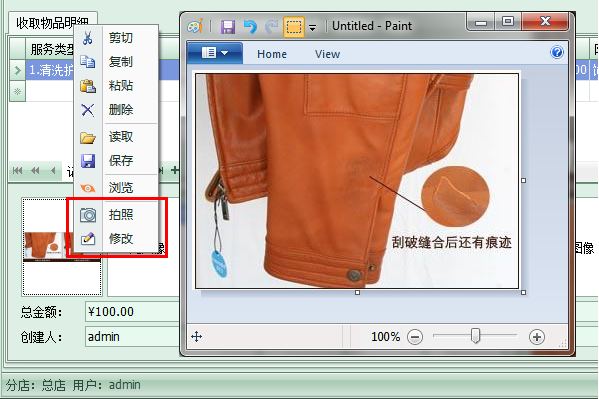
Task: Click the pencil edit icon beside 修改
Action: tap(88, 239)
